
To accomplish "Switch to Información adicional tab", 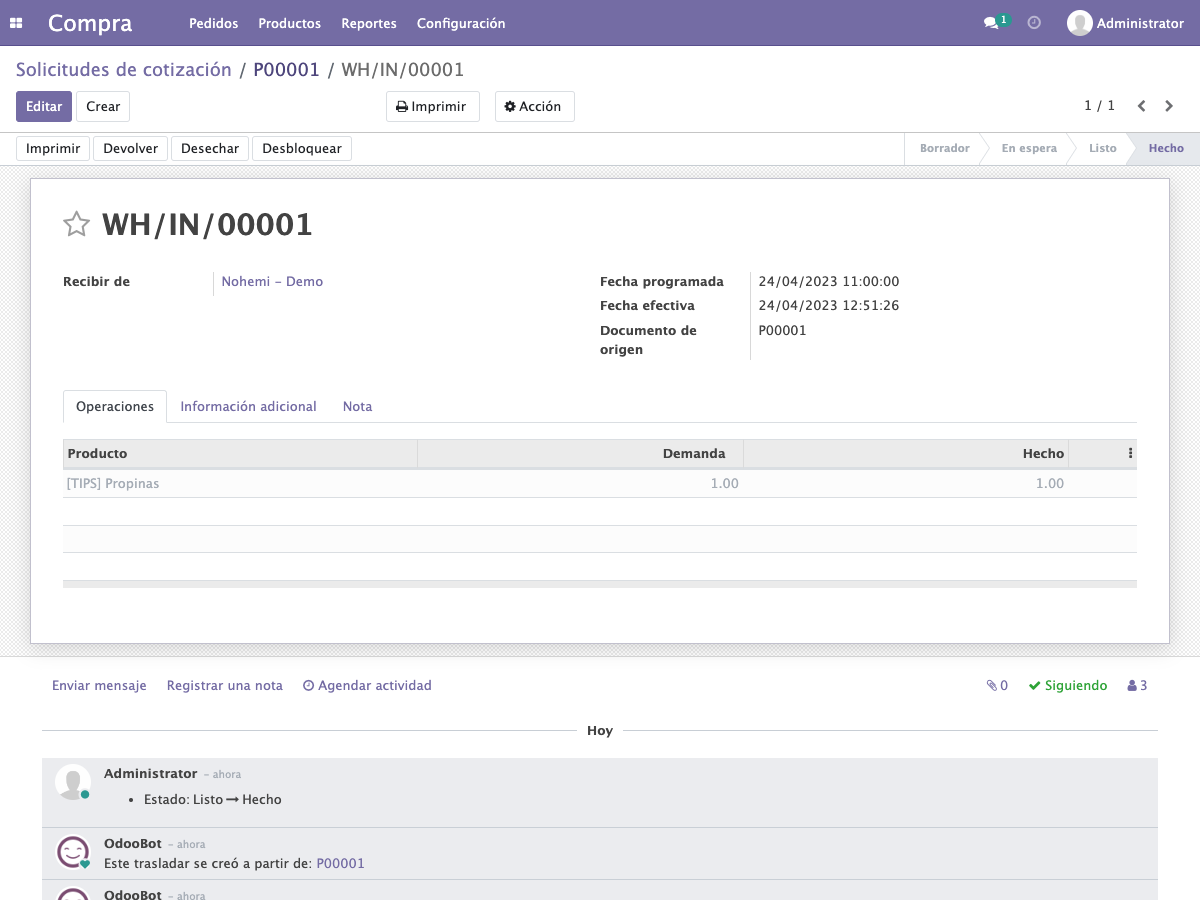I will 248,406.
